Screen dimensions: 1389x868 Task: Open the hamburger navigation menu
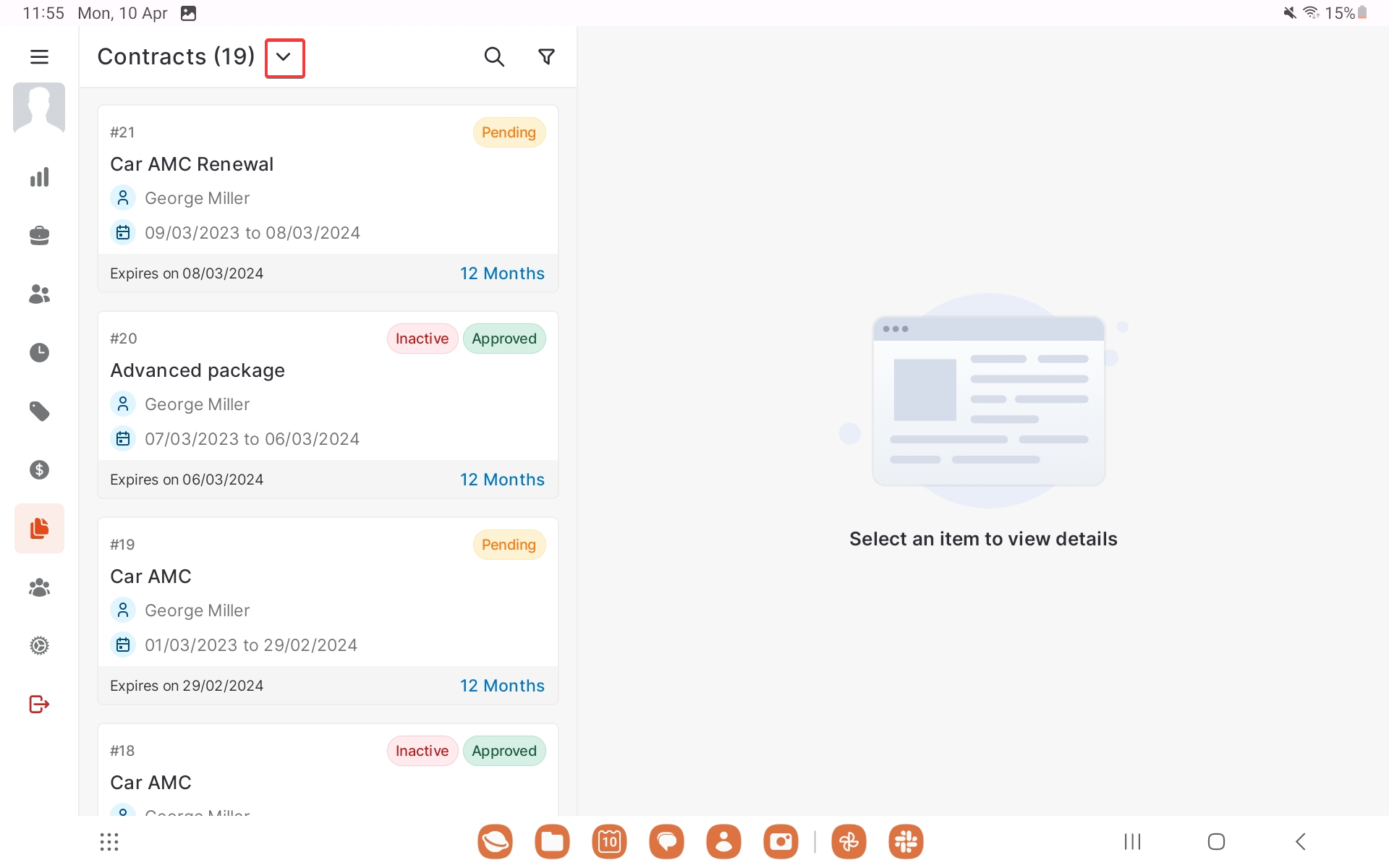39,56
